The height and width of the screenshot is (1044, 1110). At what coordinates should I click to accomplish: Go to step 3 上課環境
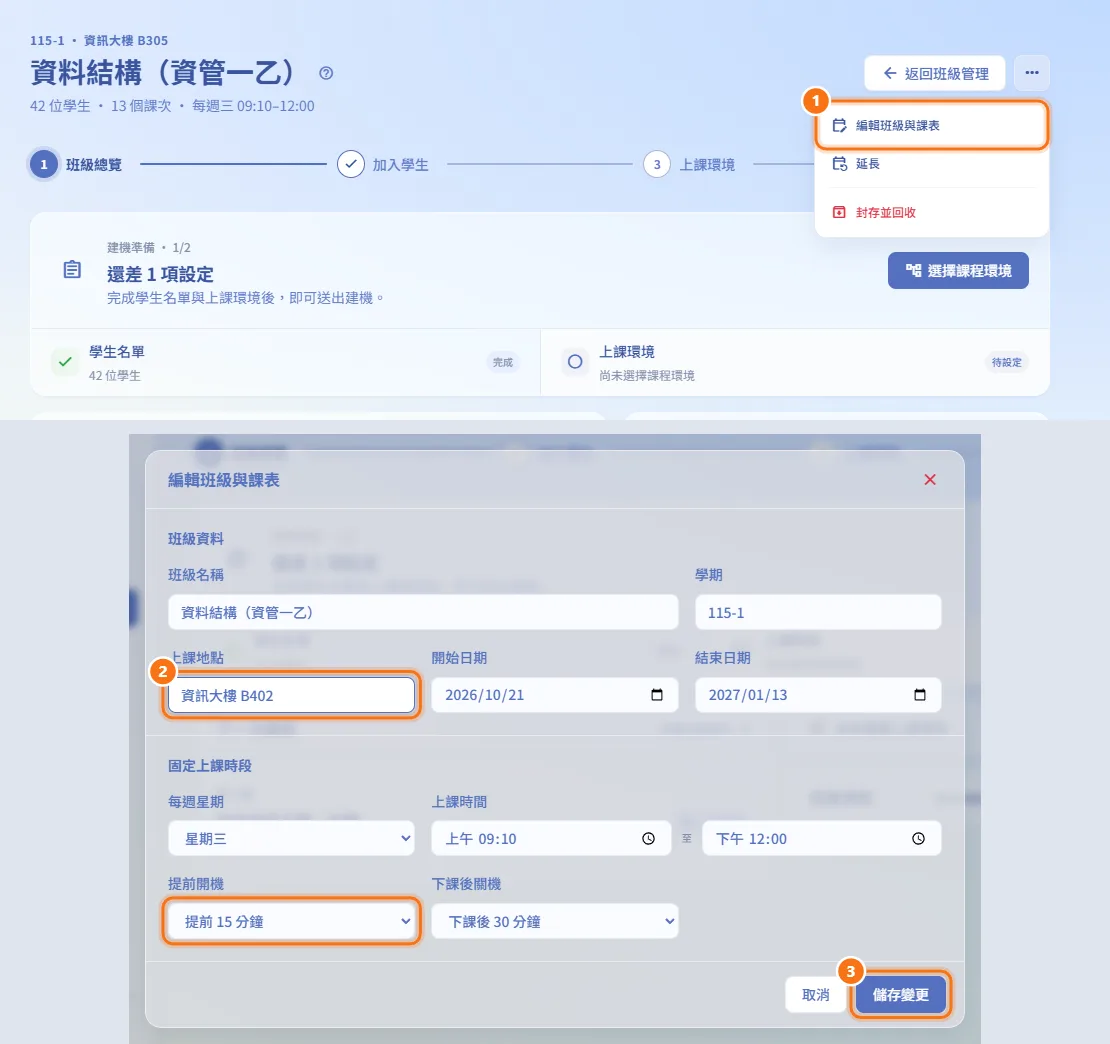pos(689,165)
